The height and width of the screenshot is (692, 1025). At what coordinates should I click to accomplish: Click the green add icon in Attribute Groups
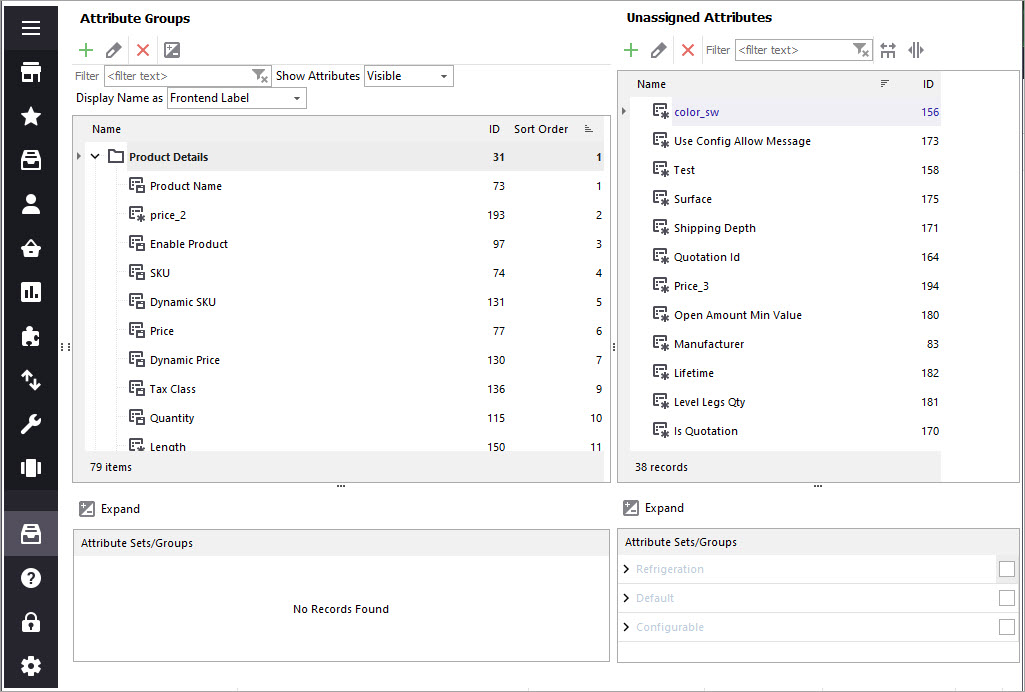click(86, 50)
